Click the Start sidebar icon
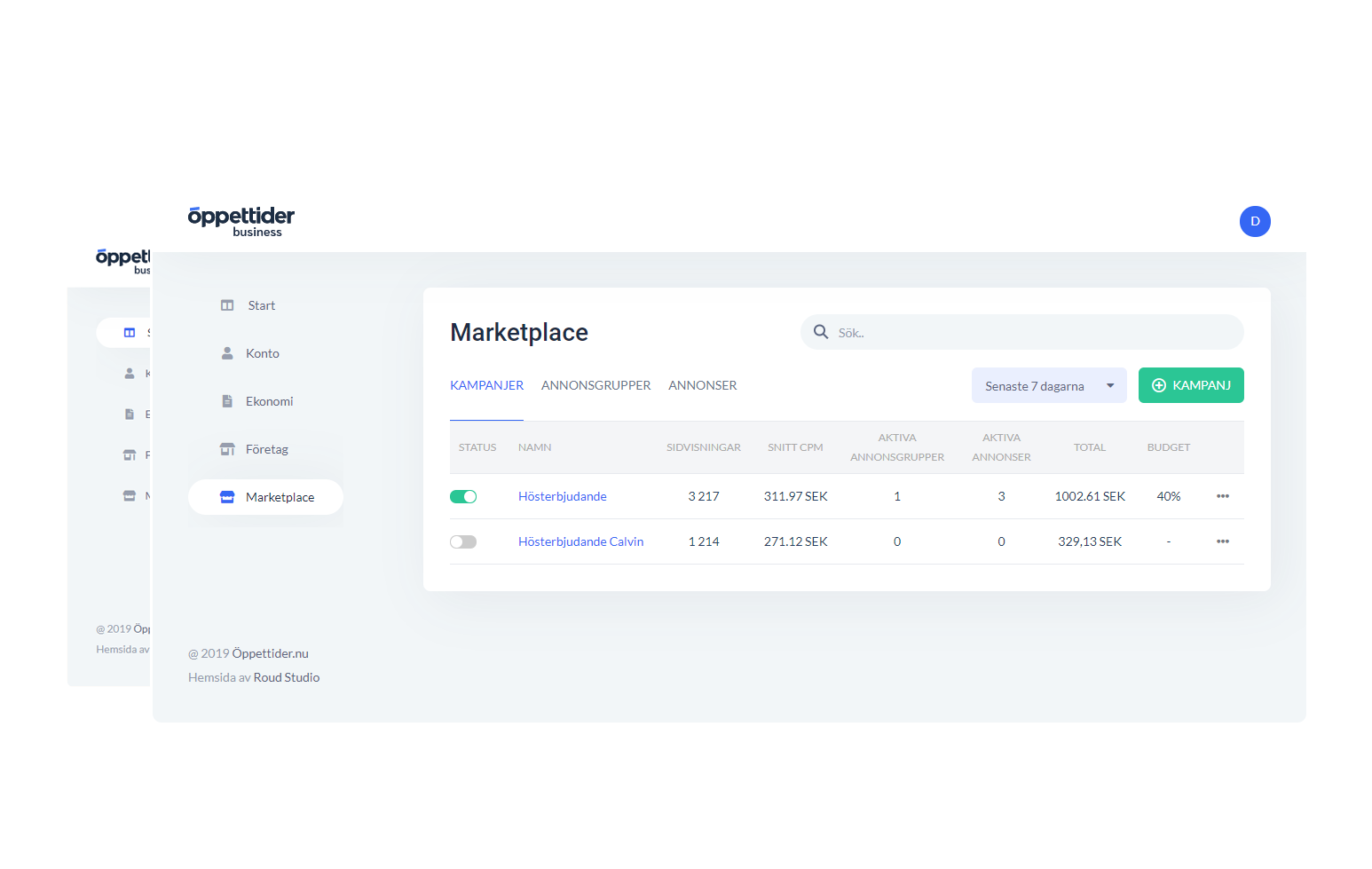 point(227,305)
